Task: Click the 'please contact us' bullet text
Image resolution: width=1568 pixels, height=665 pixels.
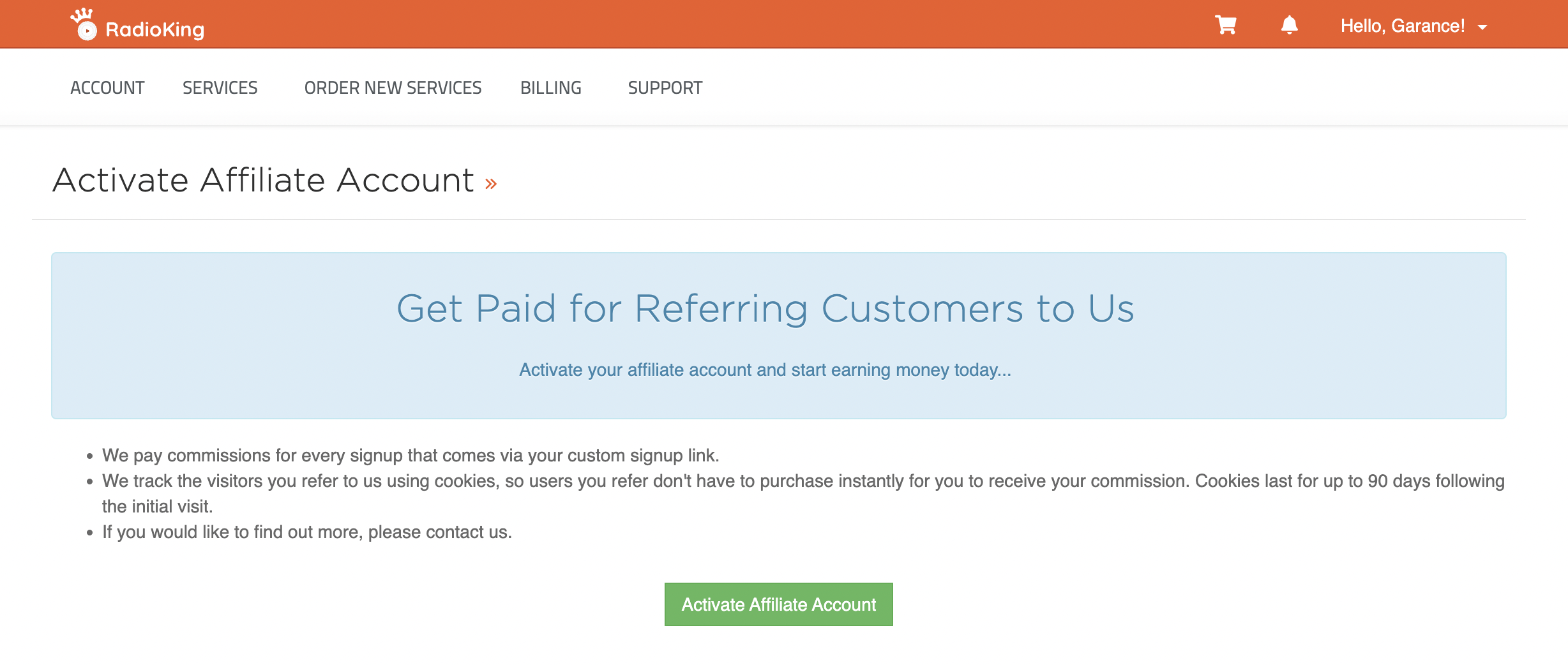Action: pos(307,532)
